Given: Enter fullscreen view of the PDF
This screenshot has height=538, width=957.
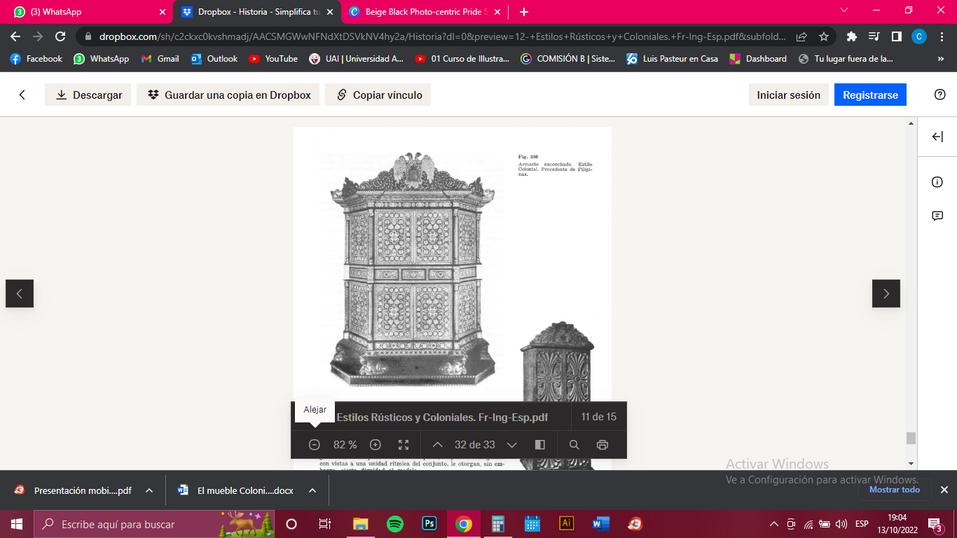Looking at the screenshot, I should [x=403, y=445].
